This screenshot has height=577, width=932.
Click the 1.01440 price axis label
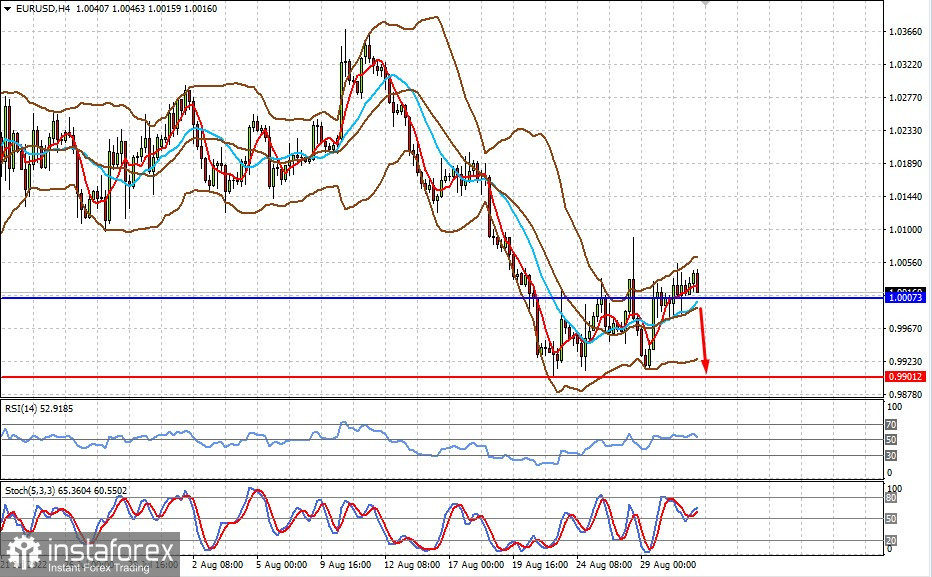(905, 197)
